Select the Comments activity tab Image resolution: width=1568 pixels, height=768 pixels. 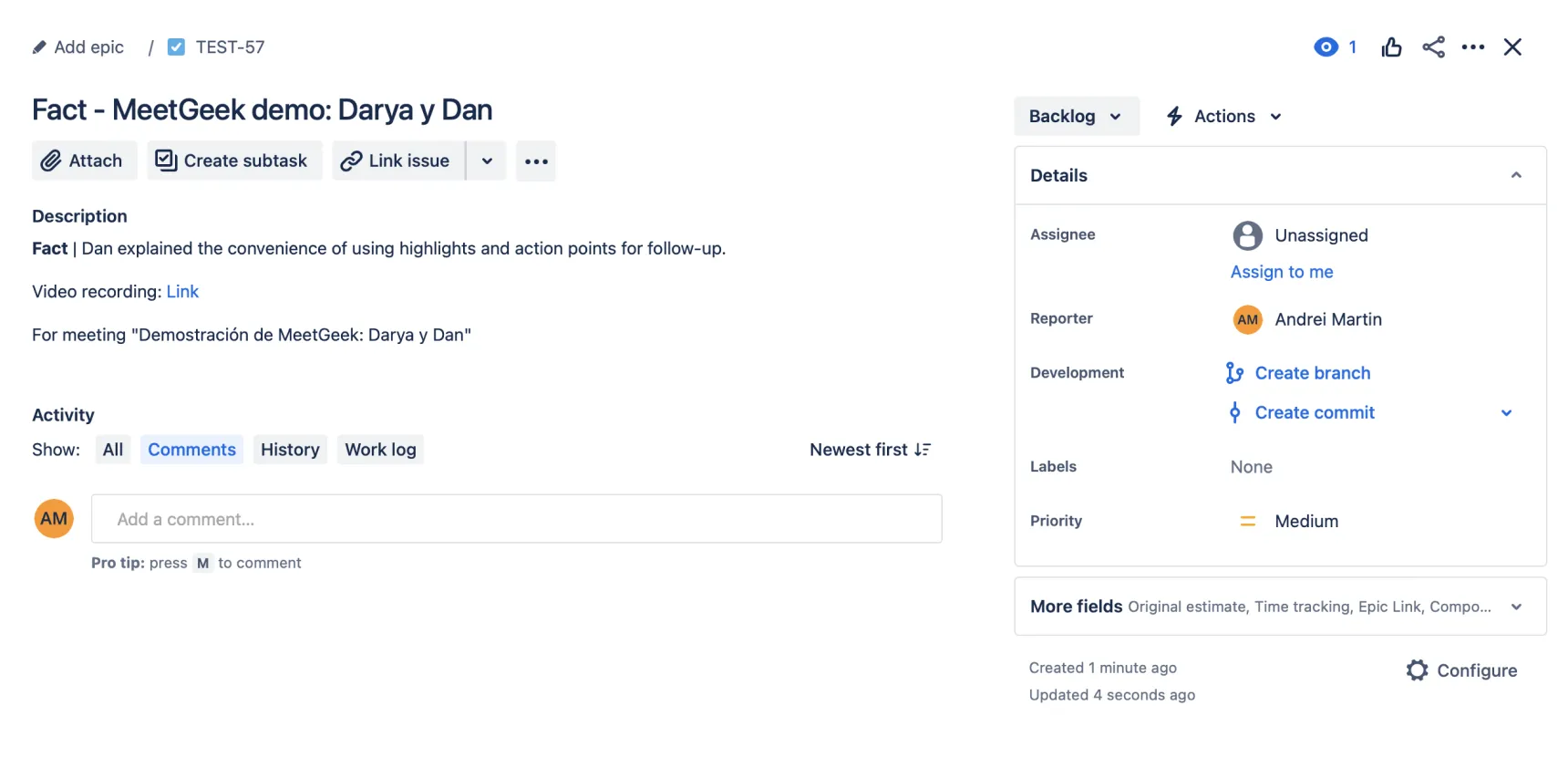click(x=191, y=450)
